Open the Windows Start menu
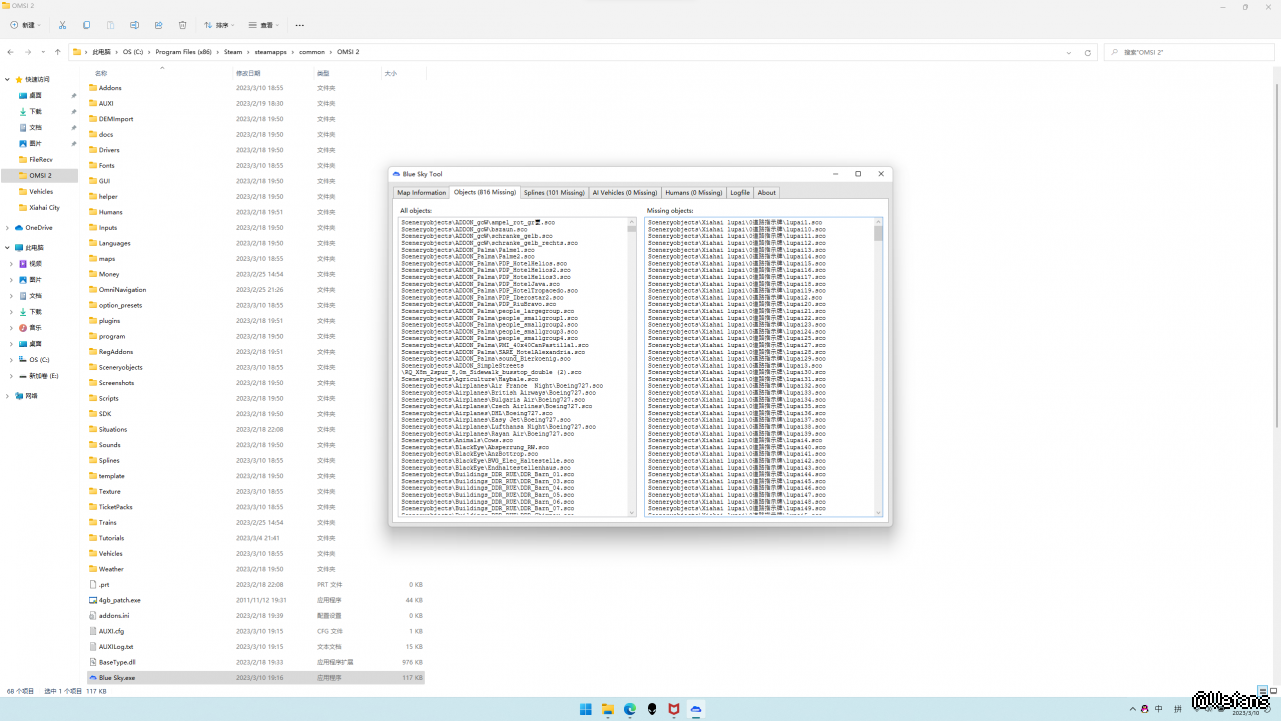 [585, 709]
